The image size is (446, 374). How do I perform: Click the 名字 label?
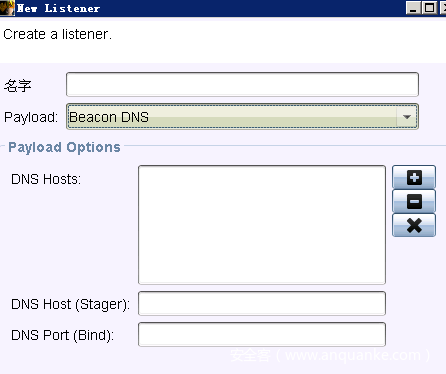click(x=17, y=86)
